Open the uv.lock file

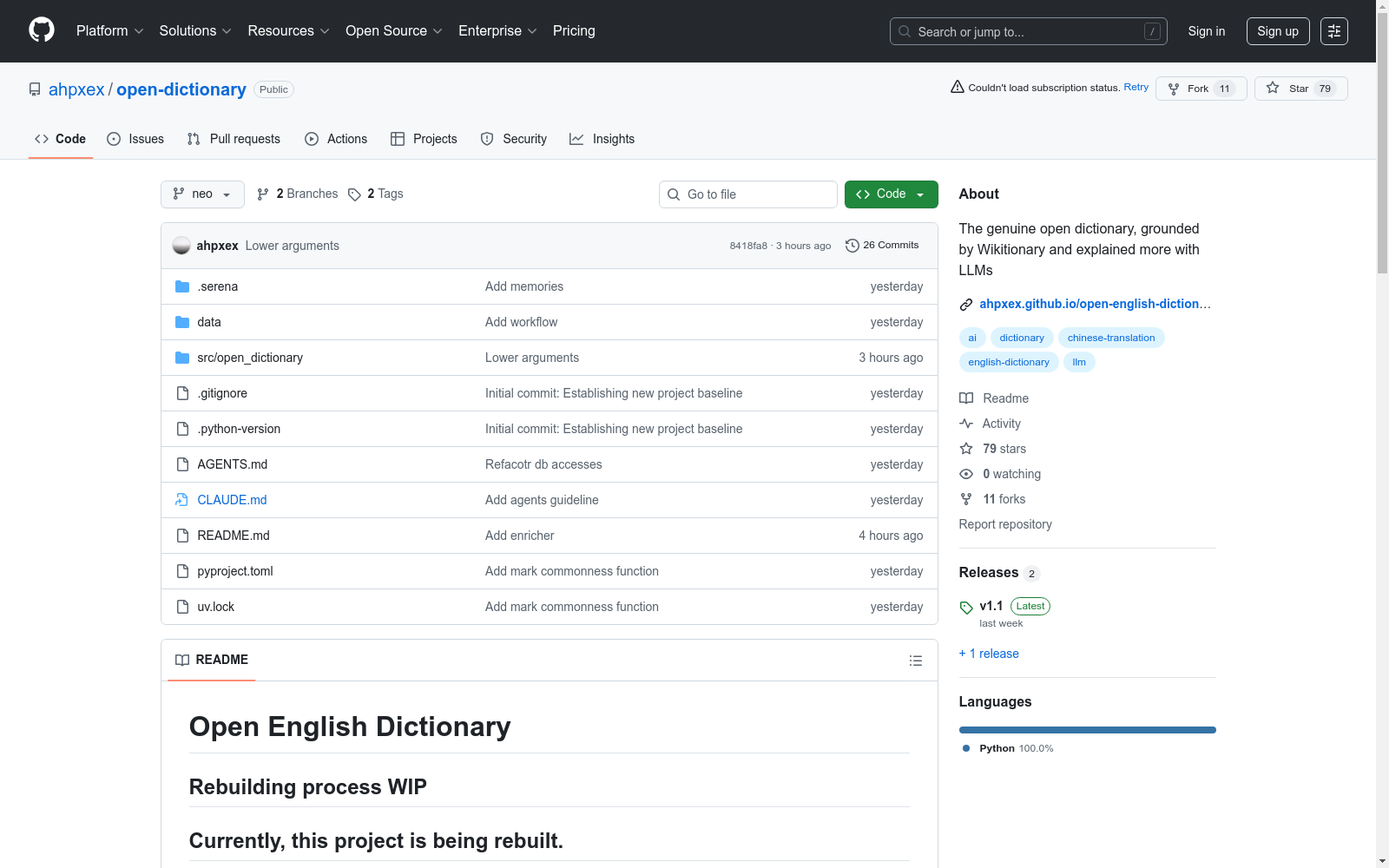tap(216, 607)
